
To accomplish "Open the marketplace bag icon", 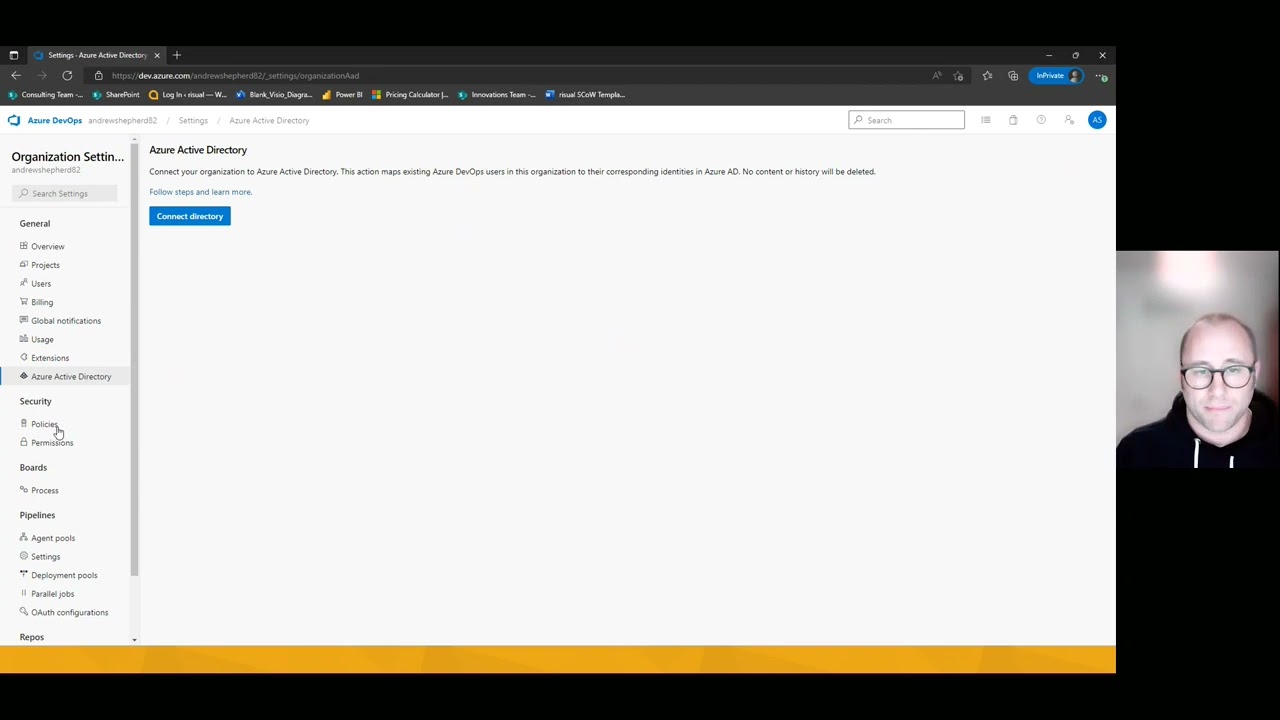I will point(1013,120).
